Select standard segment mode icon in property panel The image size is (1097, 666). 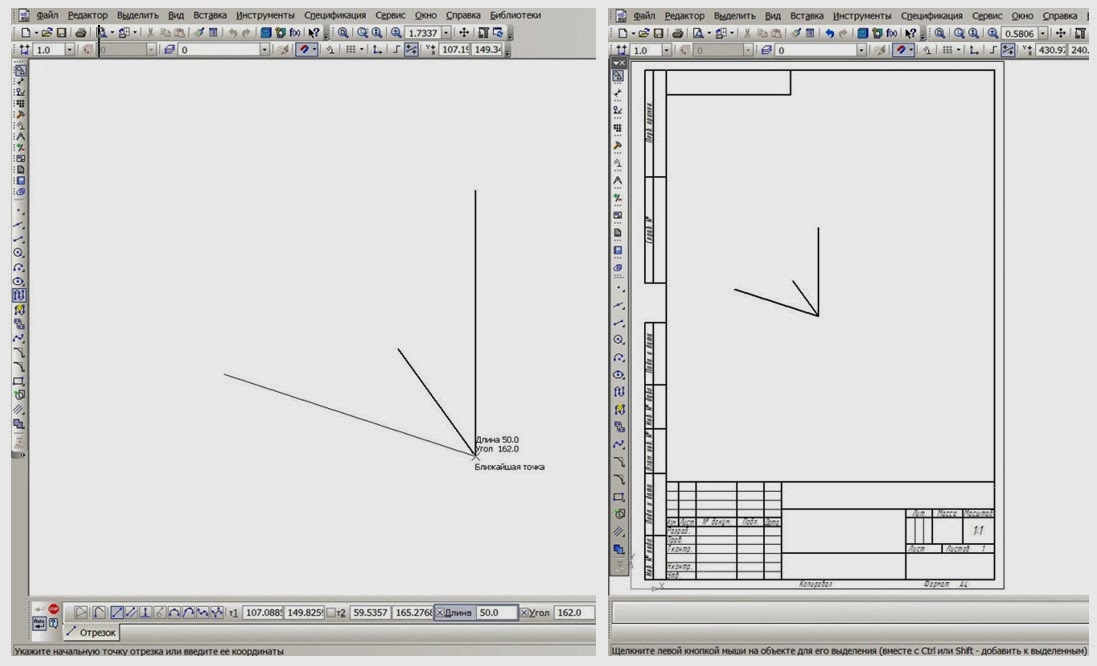(x=117, y=612)
